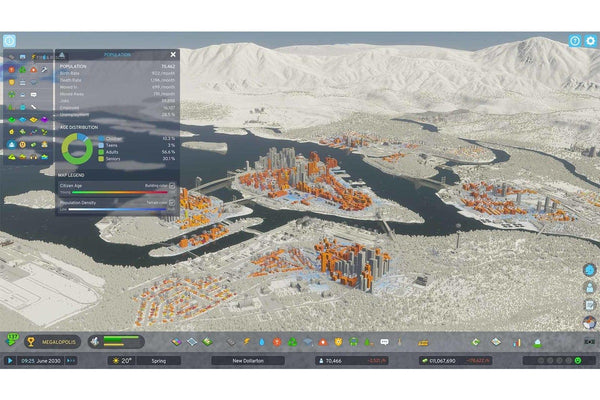The width and height of the screenshot is (600, 400).
Task: Click the Spring season indicator
Action: coord(158,361)
